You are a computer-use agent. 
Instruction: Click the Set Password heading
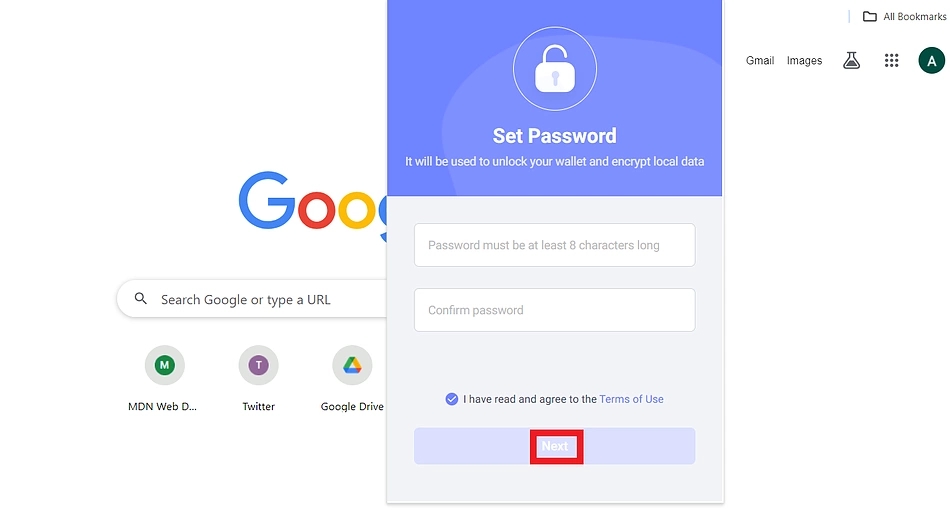click(x=554, y=136)
